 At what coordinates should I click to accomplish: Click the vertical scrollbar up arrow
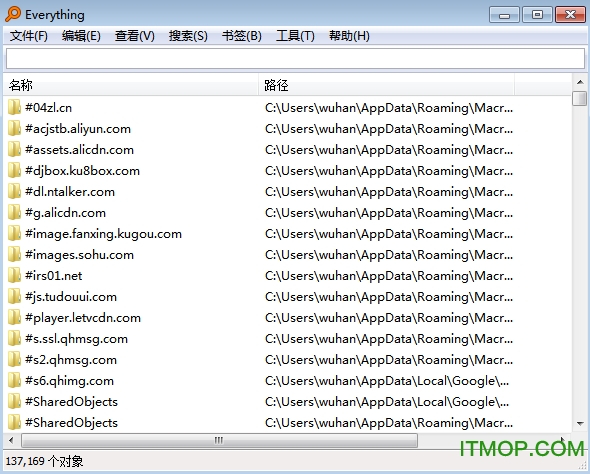coord(580,82)
